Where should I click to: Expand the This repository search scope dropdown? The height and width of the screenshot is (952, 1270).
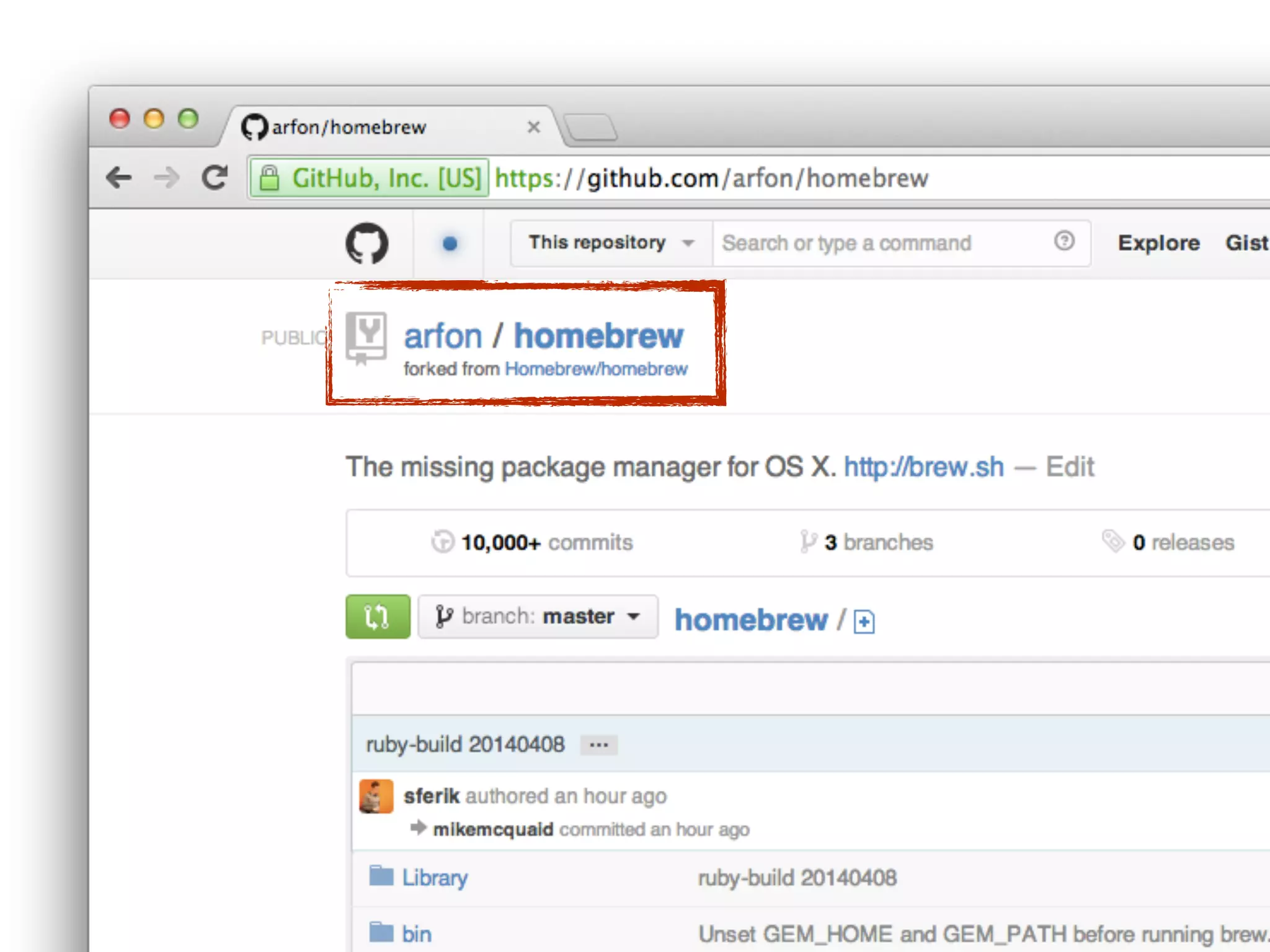click(x=610, y=243)
